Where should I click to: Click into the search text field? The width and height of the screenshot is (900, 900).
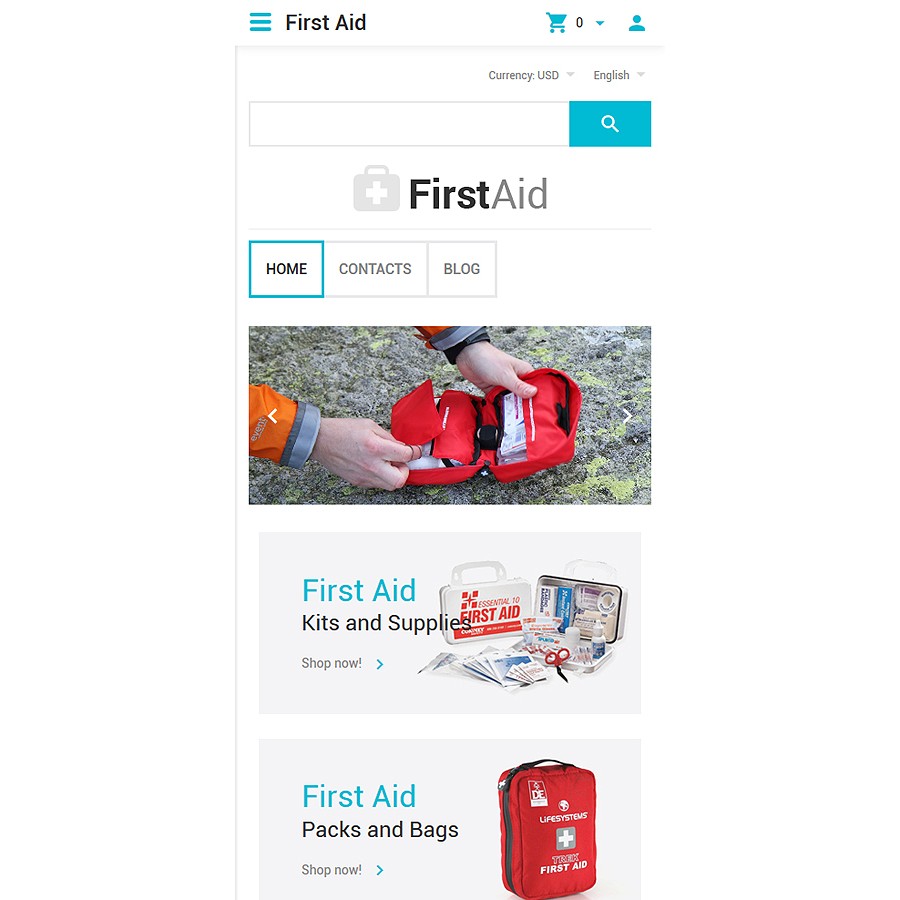coord(409,124)
